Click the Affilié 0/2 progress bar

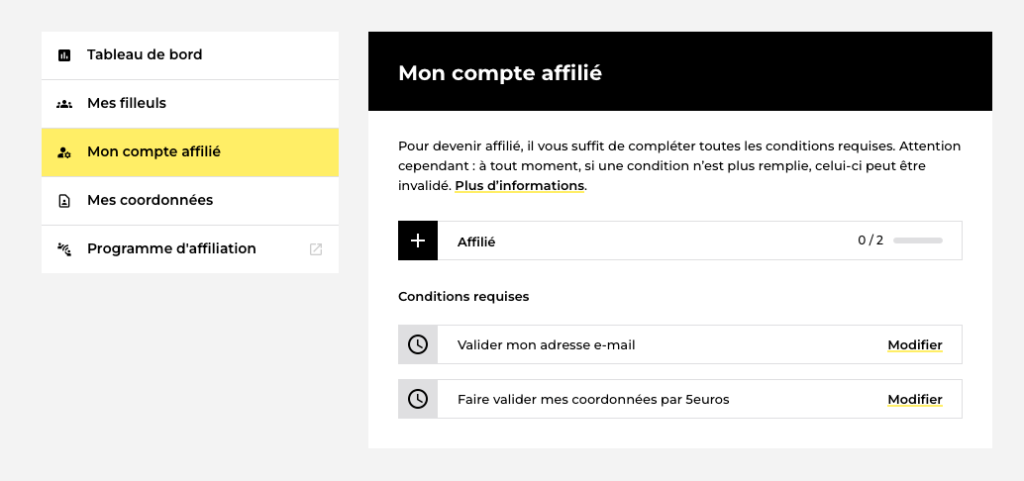click(918, 241)
